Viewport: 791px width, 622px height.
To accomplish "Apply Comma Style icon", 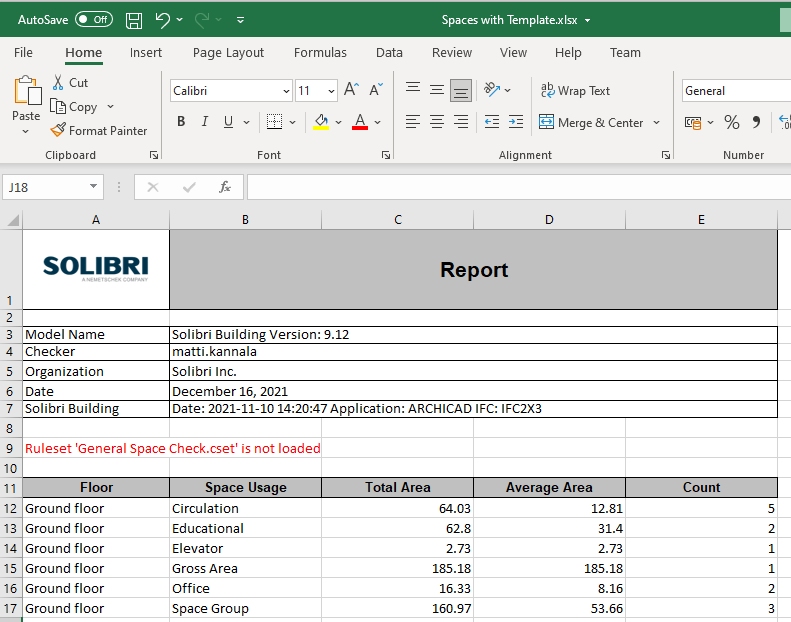I will (756, 122).
